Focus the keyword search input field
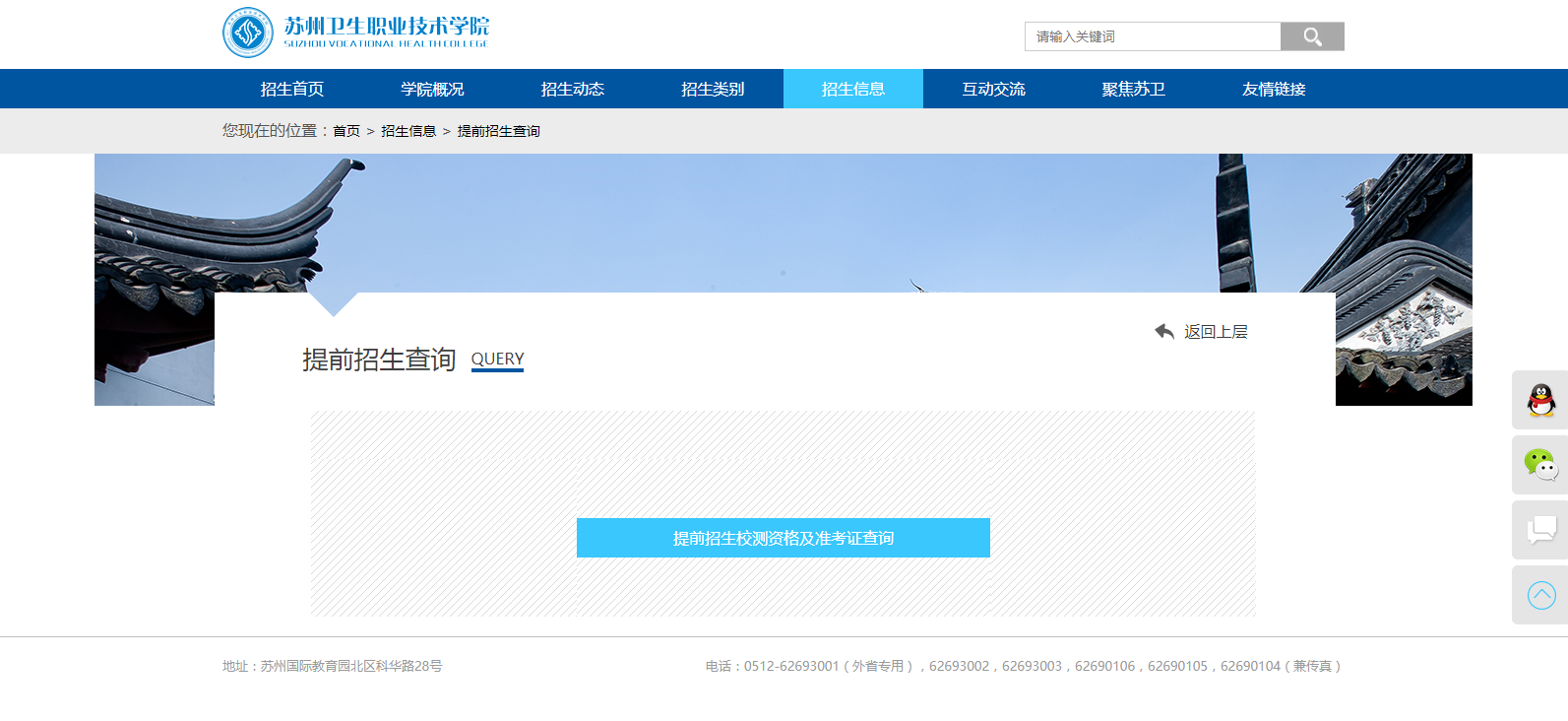 click(1152, 36)
